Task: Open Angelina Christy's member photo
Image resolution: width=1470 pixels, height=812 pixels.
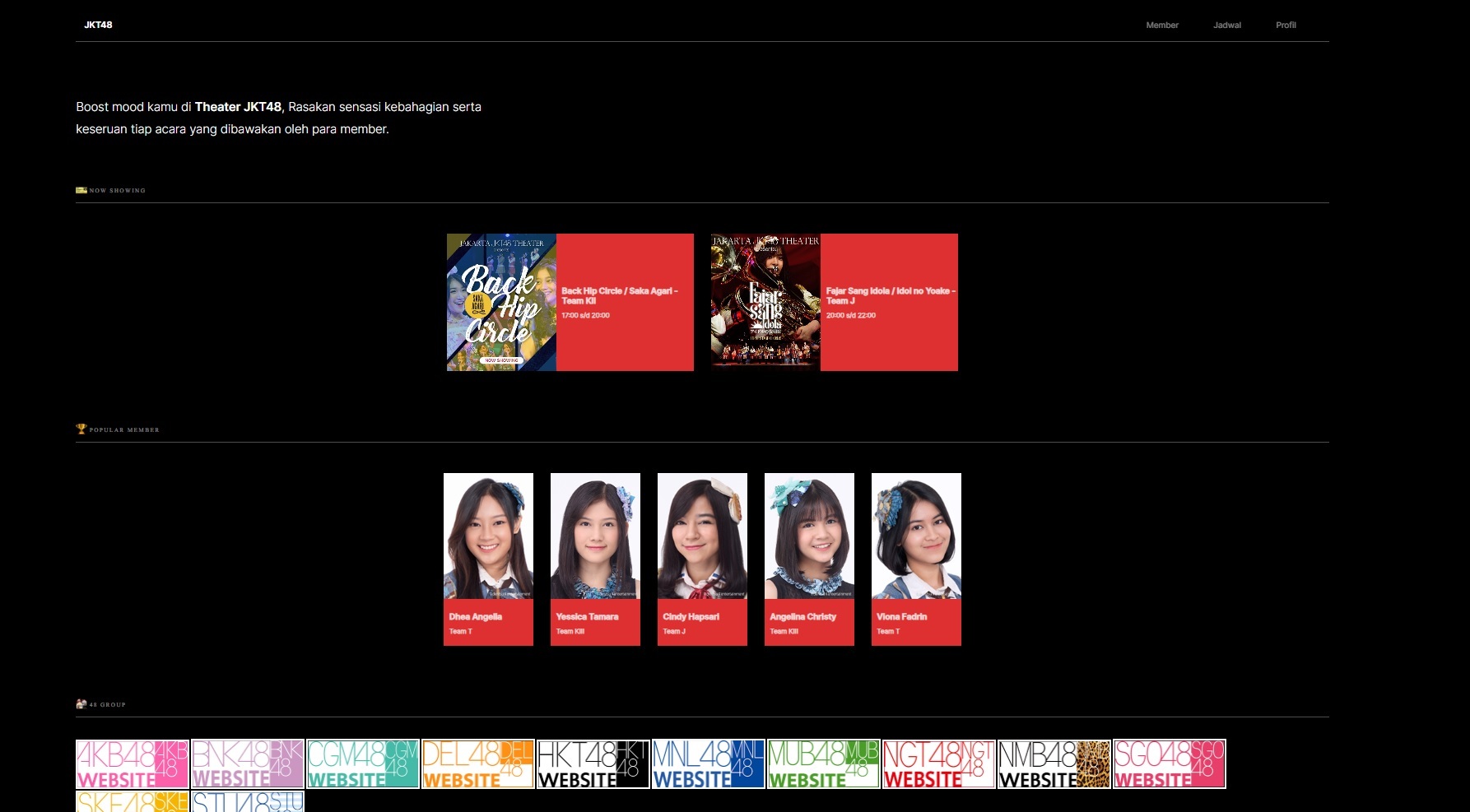Action: click(809, 536)
